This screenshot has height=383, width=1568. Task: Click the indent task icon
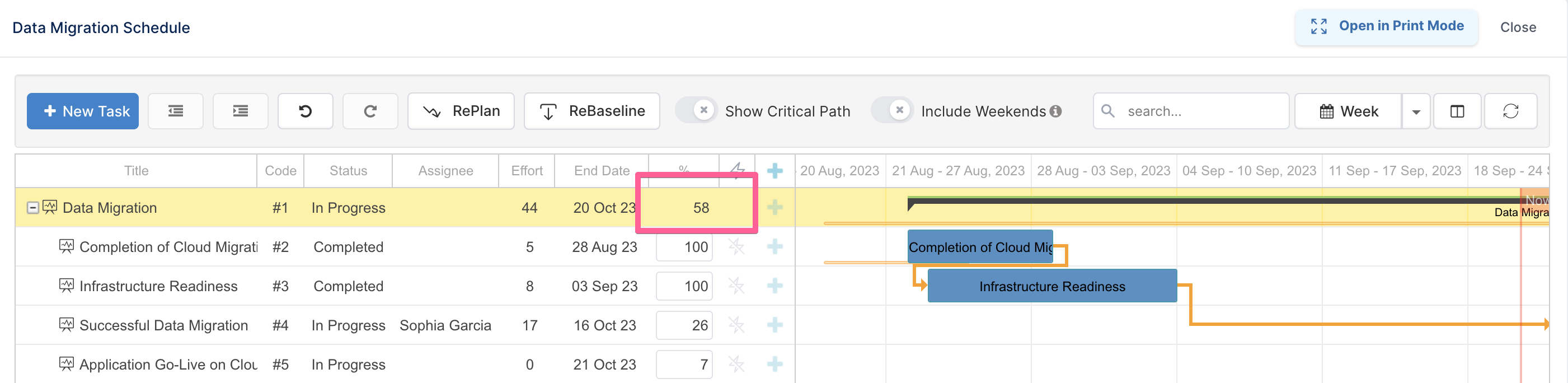(x=241, y=111)
